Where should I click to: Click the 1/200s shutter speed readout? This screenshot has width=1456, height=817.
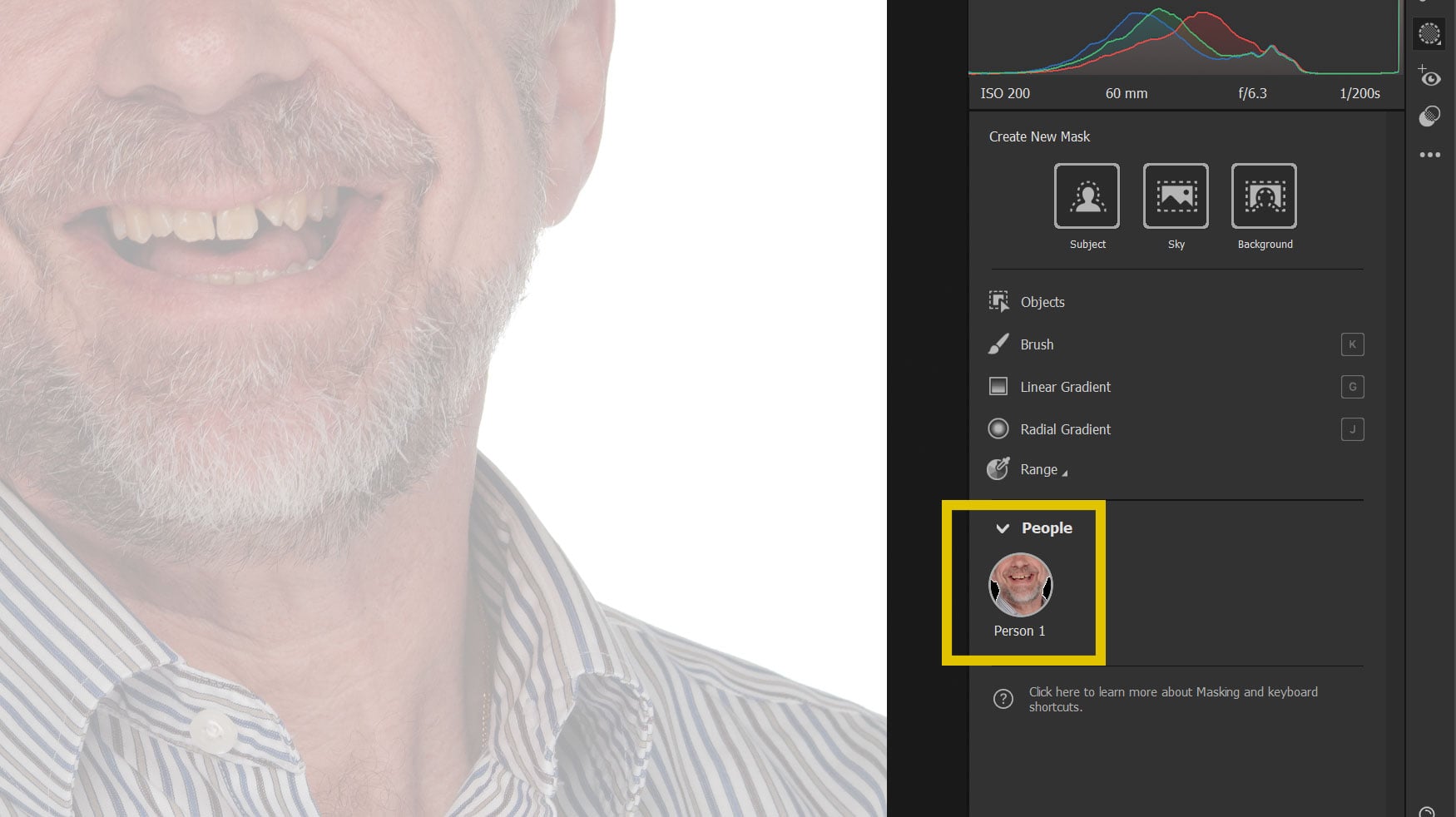point(1359,93)
